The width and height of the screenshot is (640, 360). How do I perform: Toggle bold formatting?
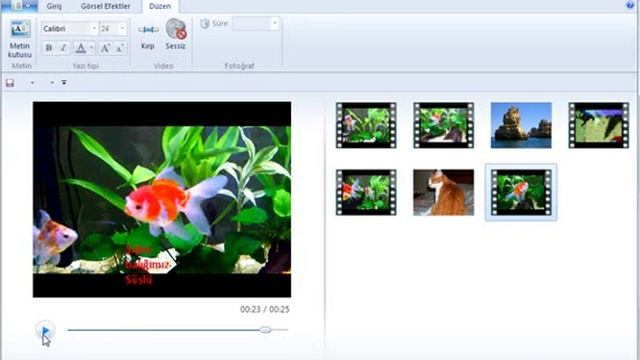[x=49, y=48]
